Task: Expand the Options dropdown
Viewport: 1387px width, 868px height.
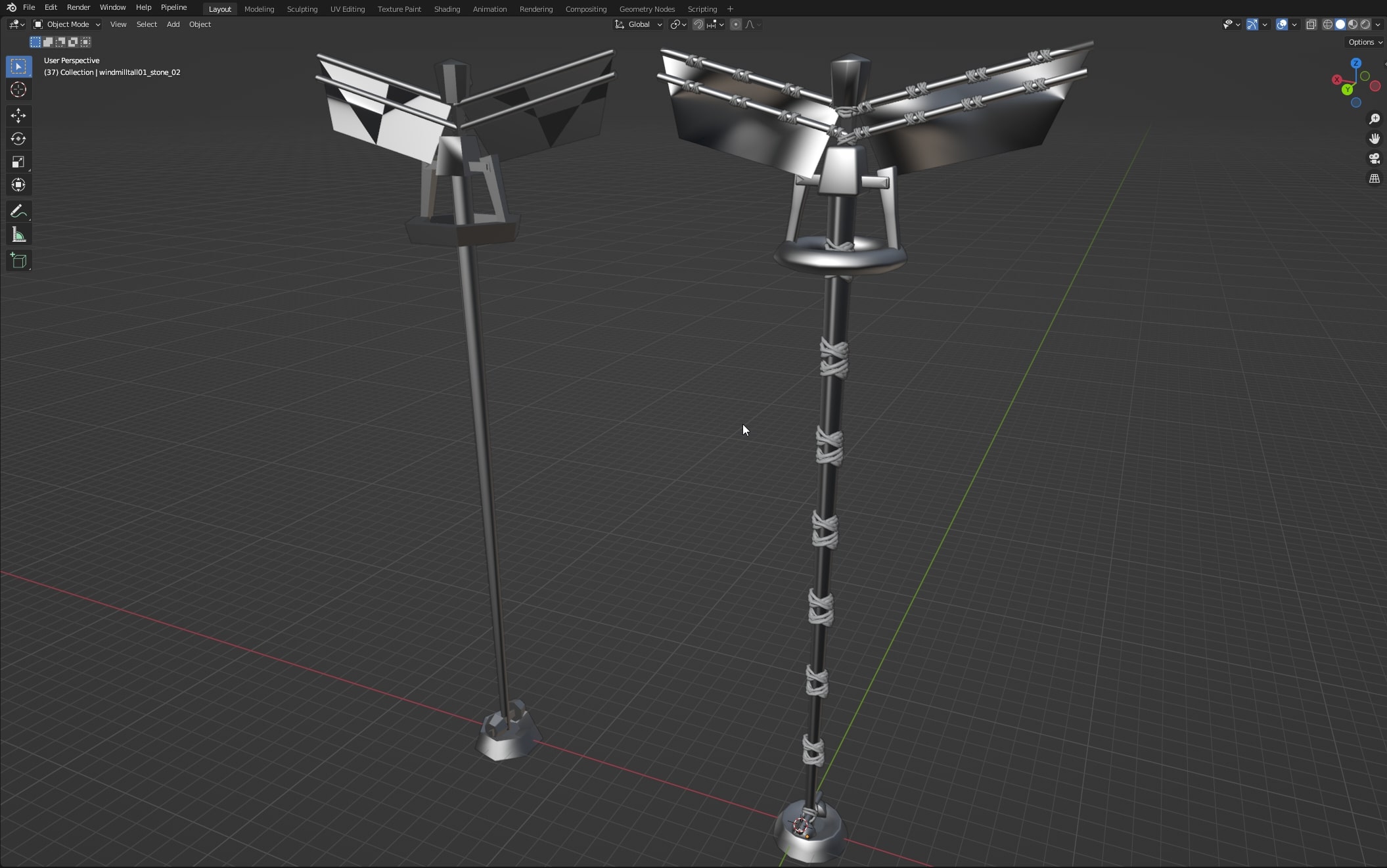Action: click(x=1365, y=42)
